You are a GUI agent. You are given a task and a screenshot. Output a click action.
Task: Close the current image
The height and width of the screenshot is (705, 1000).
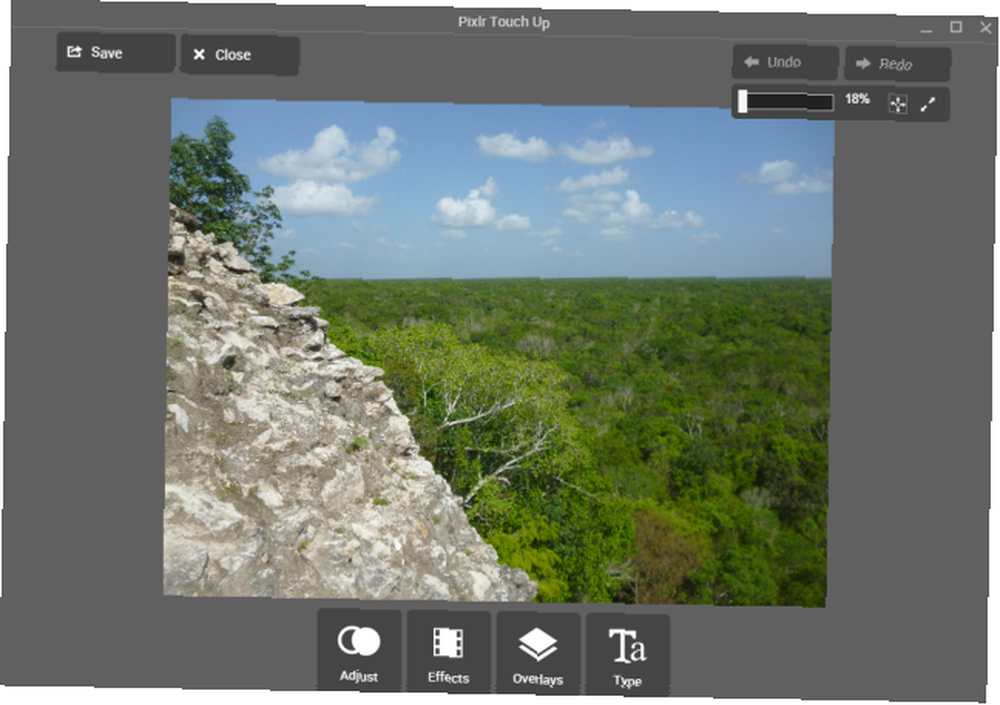click(x=240, y=55)
